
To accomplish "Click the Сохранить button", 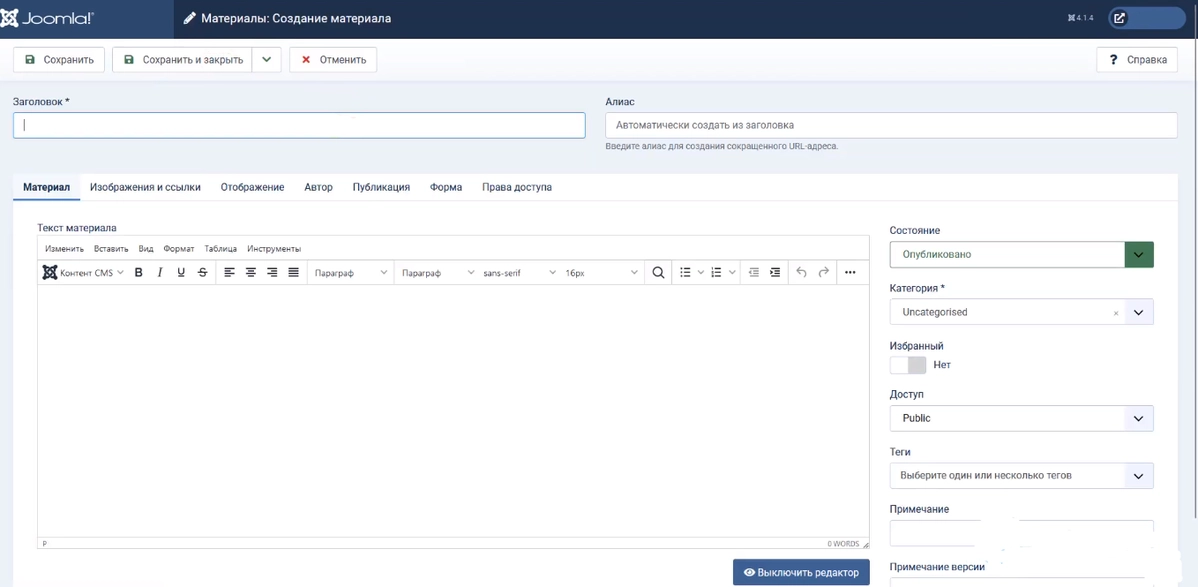I will tap(59, 60).
